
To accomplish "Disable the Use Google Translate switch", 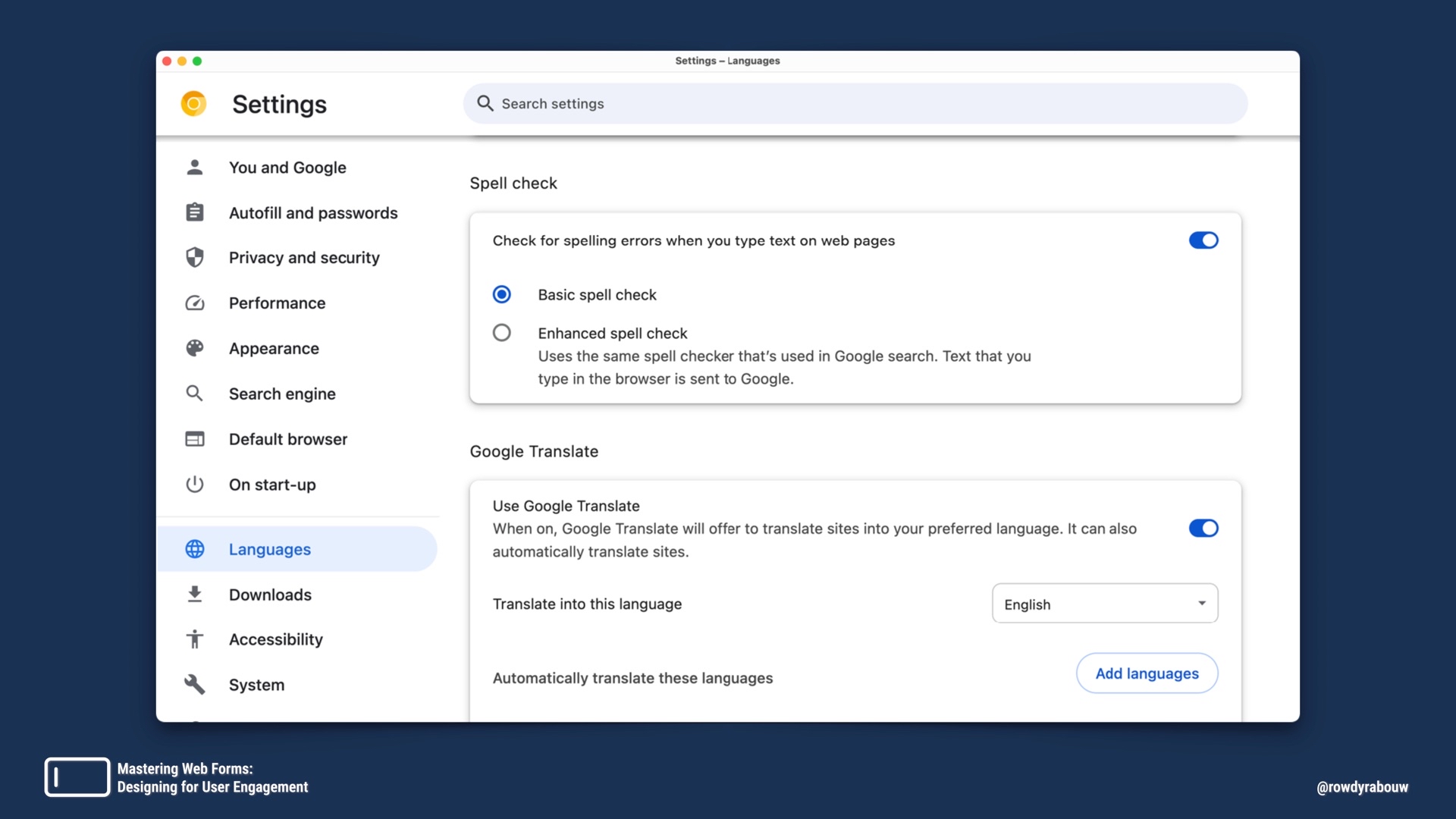I will point(1203,529).
